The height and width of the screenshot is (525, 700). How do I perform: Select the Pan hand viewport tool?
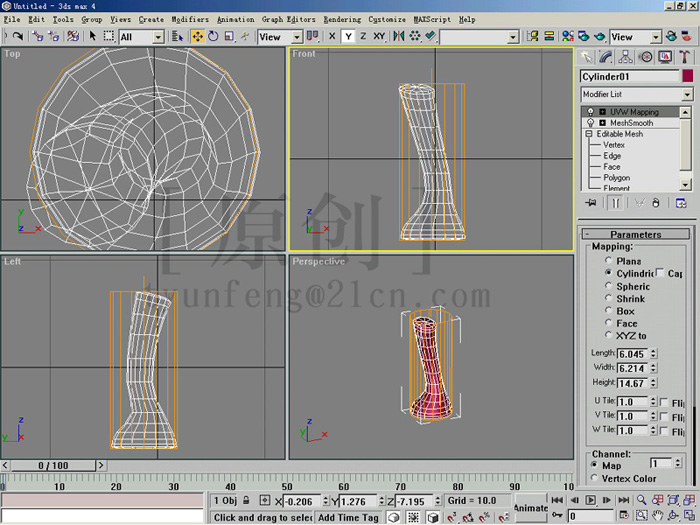pyautogui.click(x=658, y=516)
